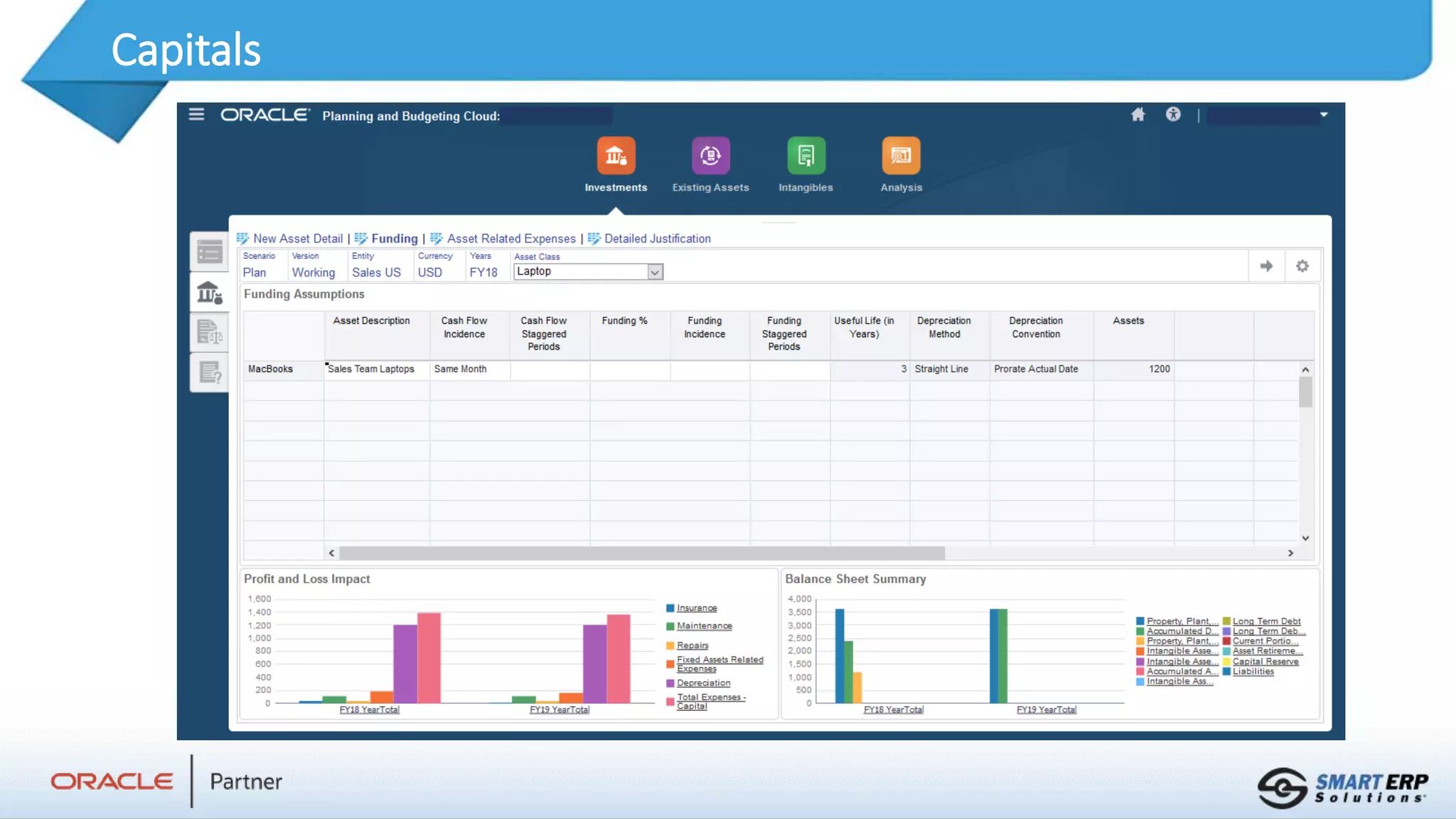Open the Intangibles card icon
Screen dimensions: 1456x819
(x=805, y=156)
